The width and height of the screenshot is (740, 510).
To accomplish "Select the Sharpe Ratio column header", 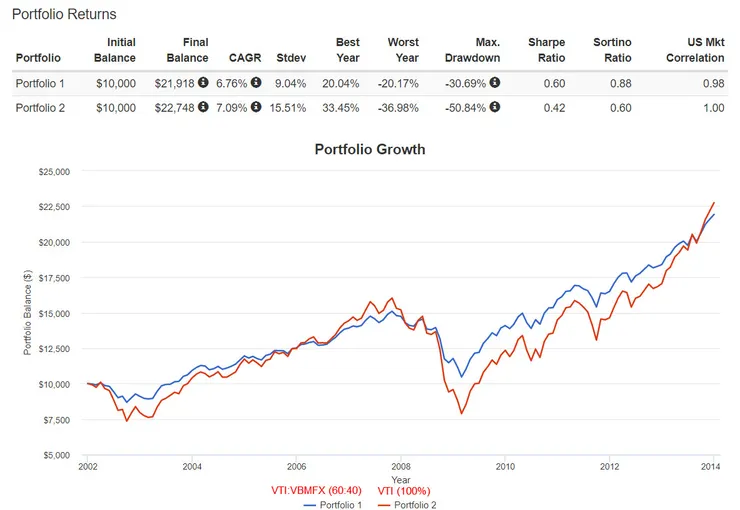I will pyautogui.click(x=546, y=50).
